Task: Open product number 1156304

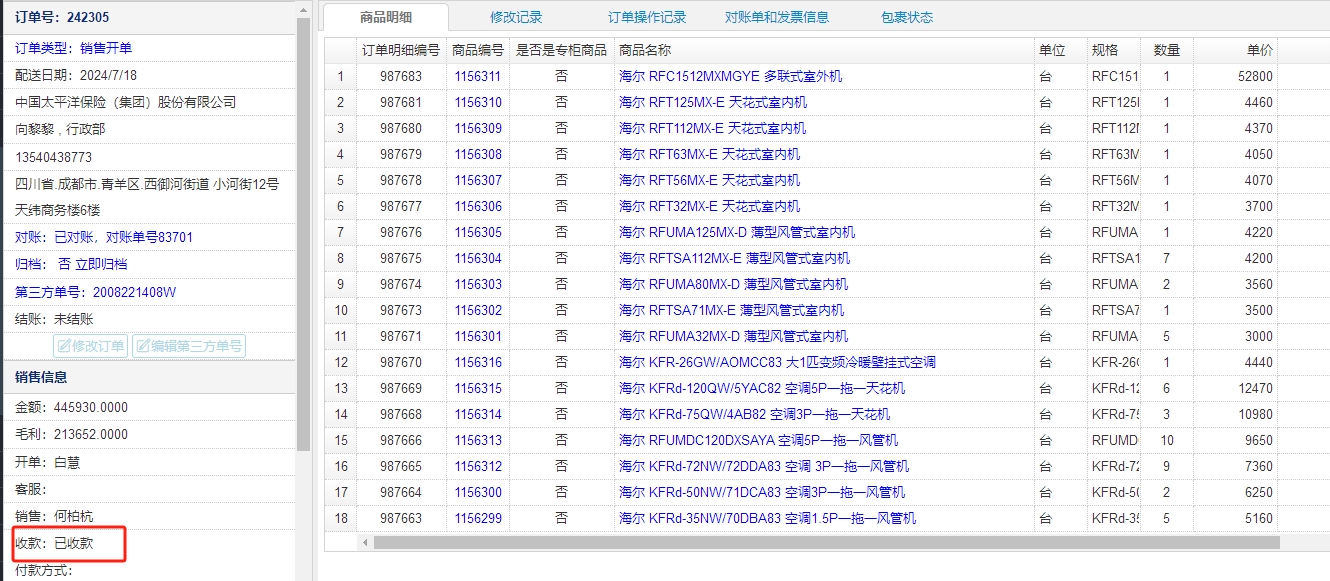Action: click(x=478, y=258)
